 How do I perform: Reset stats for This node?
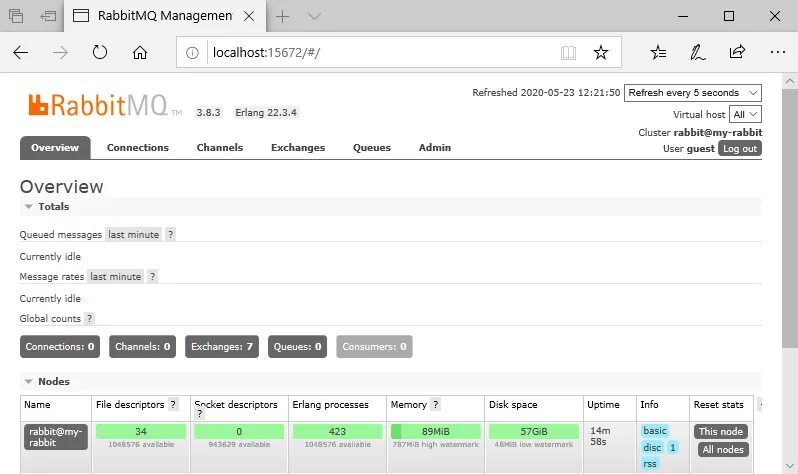721,432
